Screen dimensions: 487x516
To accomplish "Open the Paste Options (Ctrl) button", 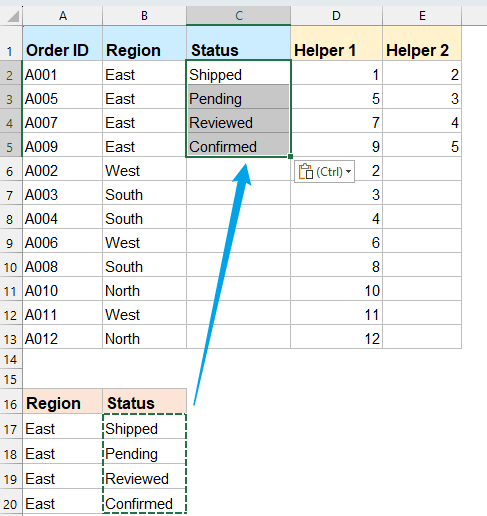I will (324, 172).
